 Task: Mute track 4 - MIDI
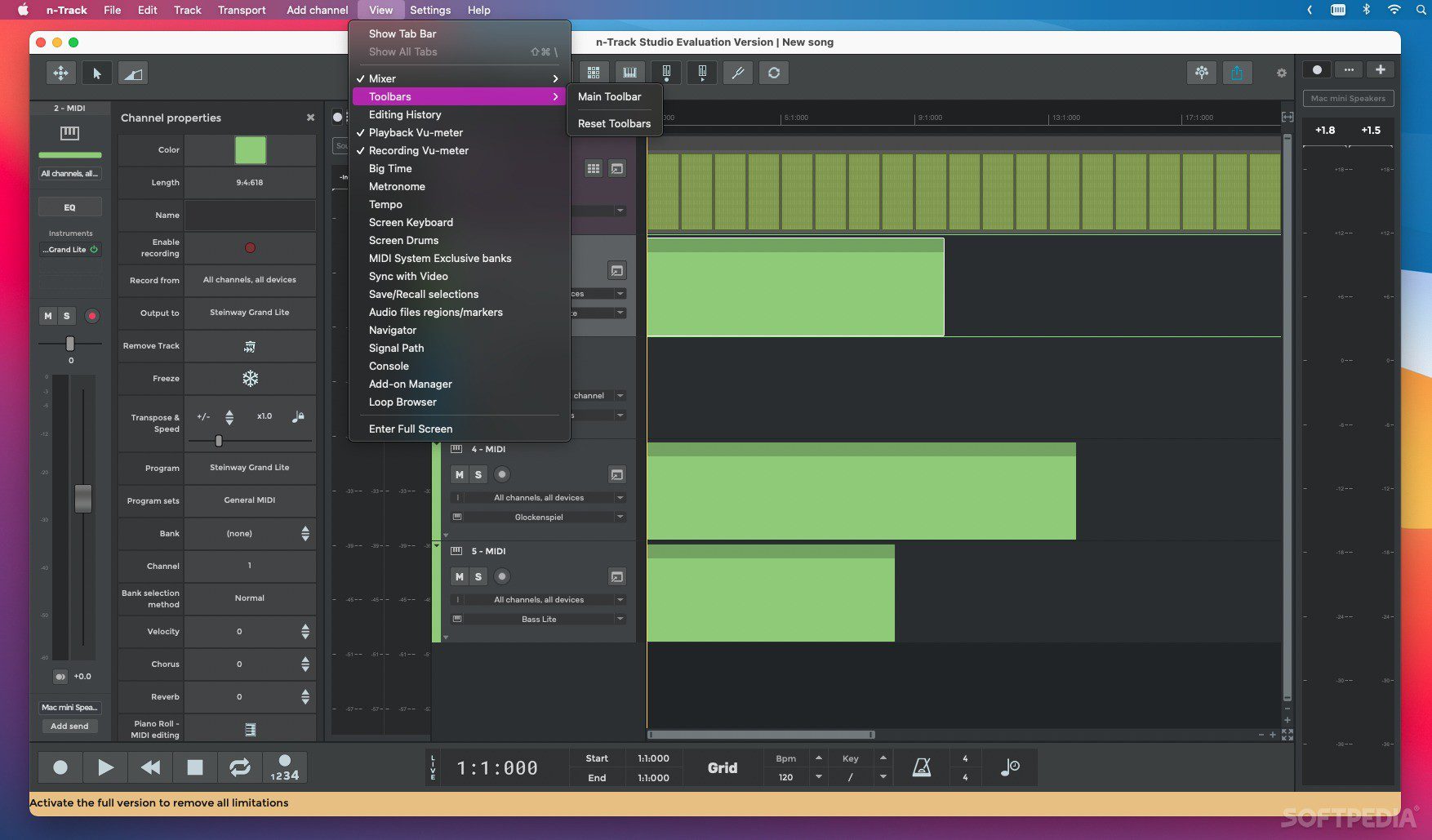[459, 474]
